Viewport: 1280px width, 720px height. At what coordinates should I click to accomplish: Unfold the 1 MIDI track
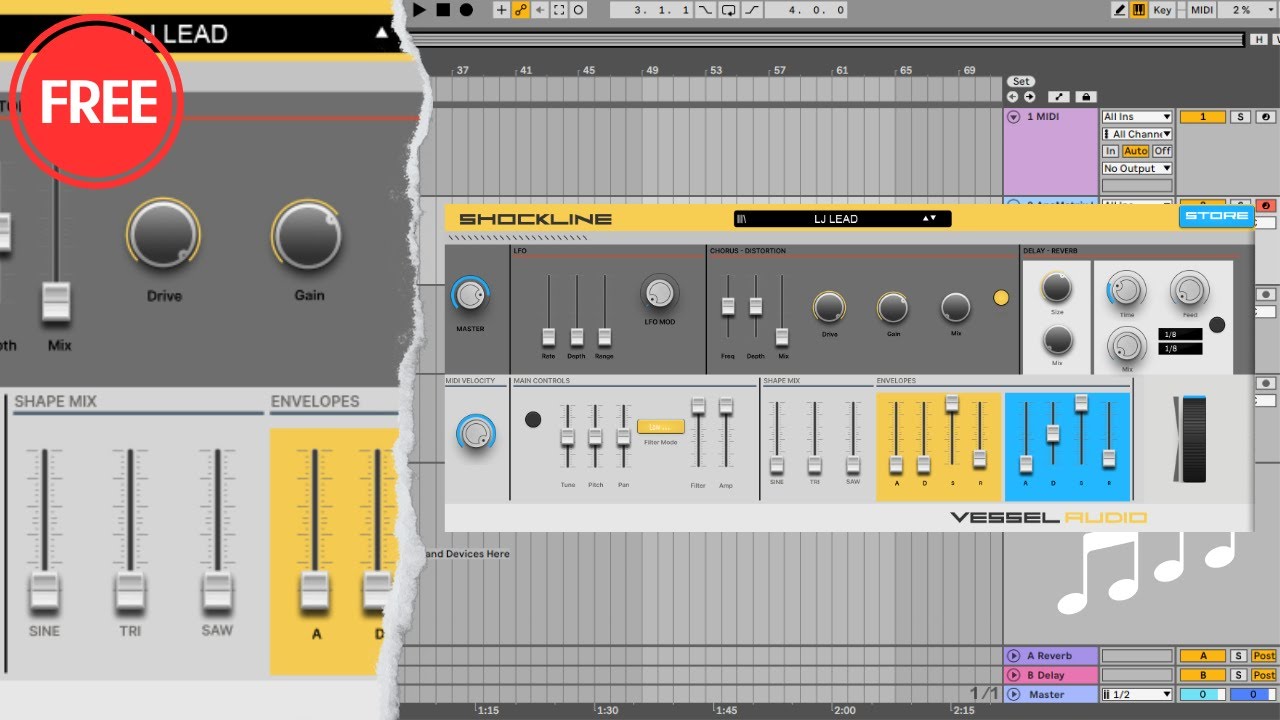(x=1013, y=117)
